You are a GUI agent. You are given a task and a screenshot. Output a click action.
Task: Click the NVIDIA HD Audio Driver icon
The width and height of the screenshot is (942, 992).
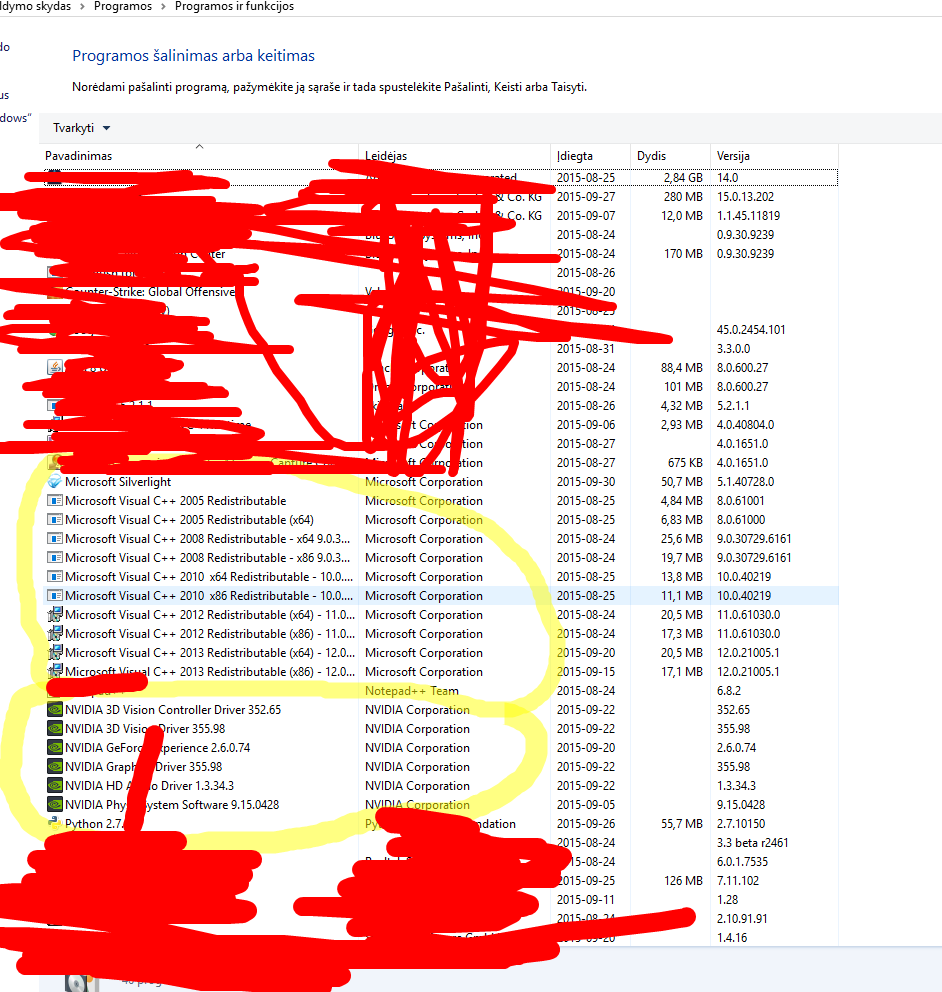pos(55,786)
